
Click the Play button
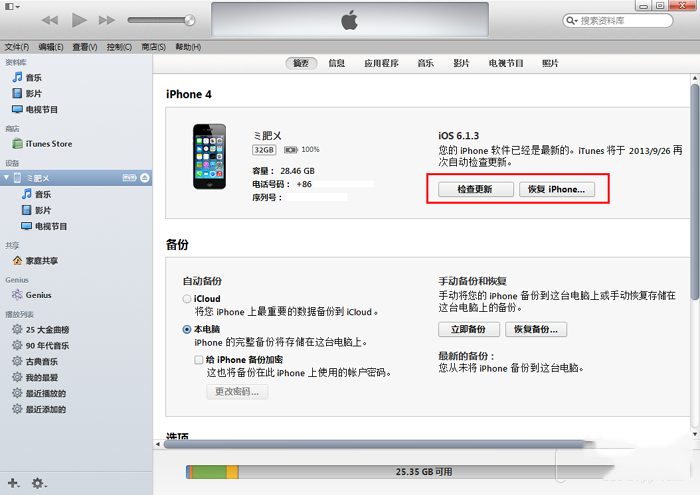click(79, 20)
